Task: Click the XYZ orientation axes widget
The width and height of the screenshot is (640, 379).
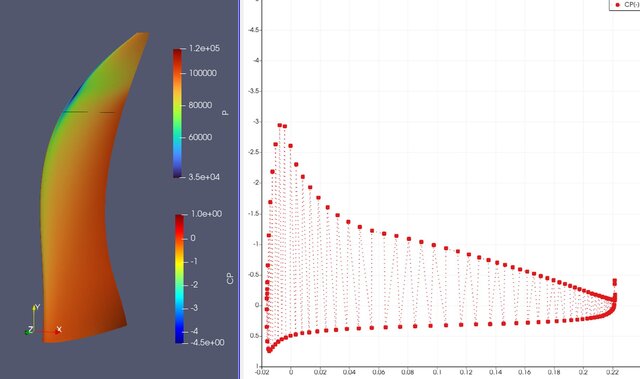Action: click(43, 320)
